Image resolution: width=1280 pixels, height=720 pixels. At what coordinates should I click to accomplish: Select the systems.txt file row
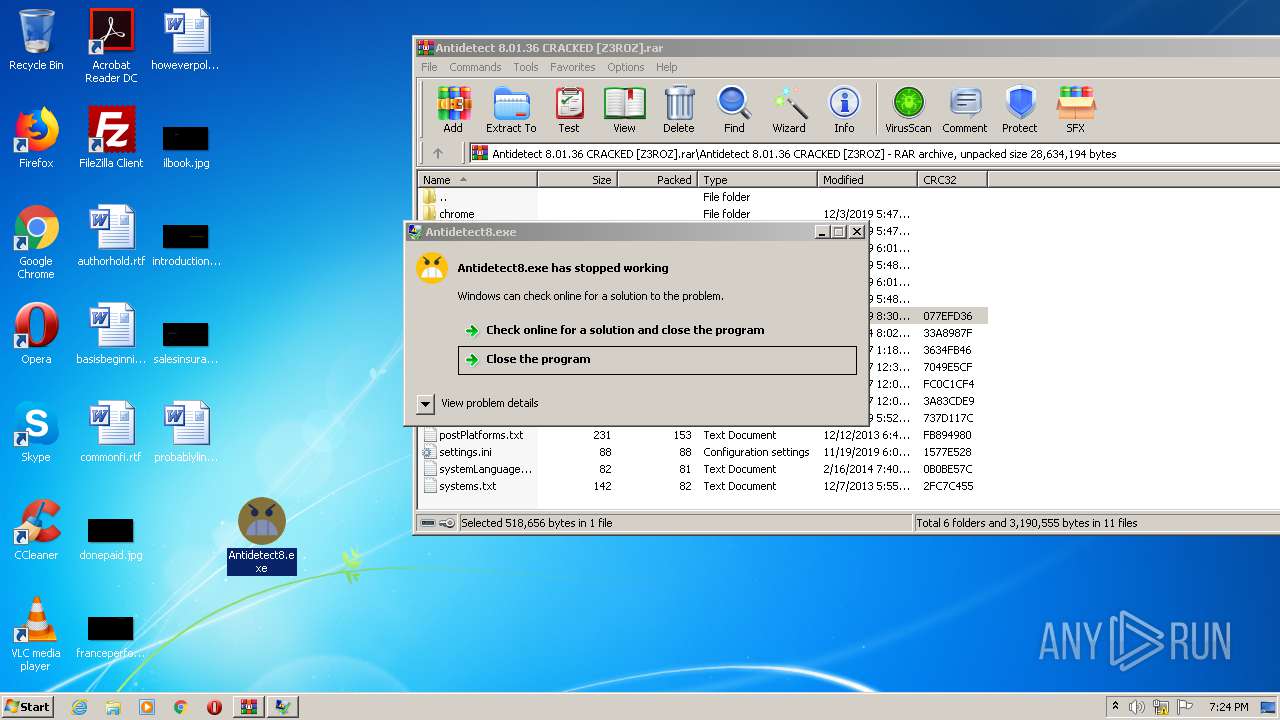click(702, 486)
